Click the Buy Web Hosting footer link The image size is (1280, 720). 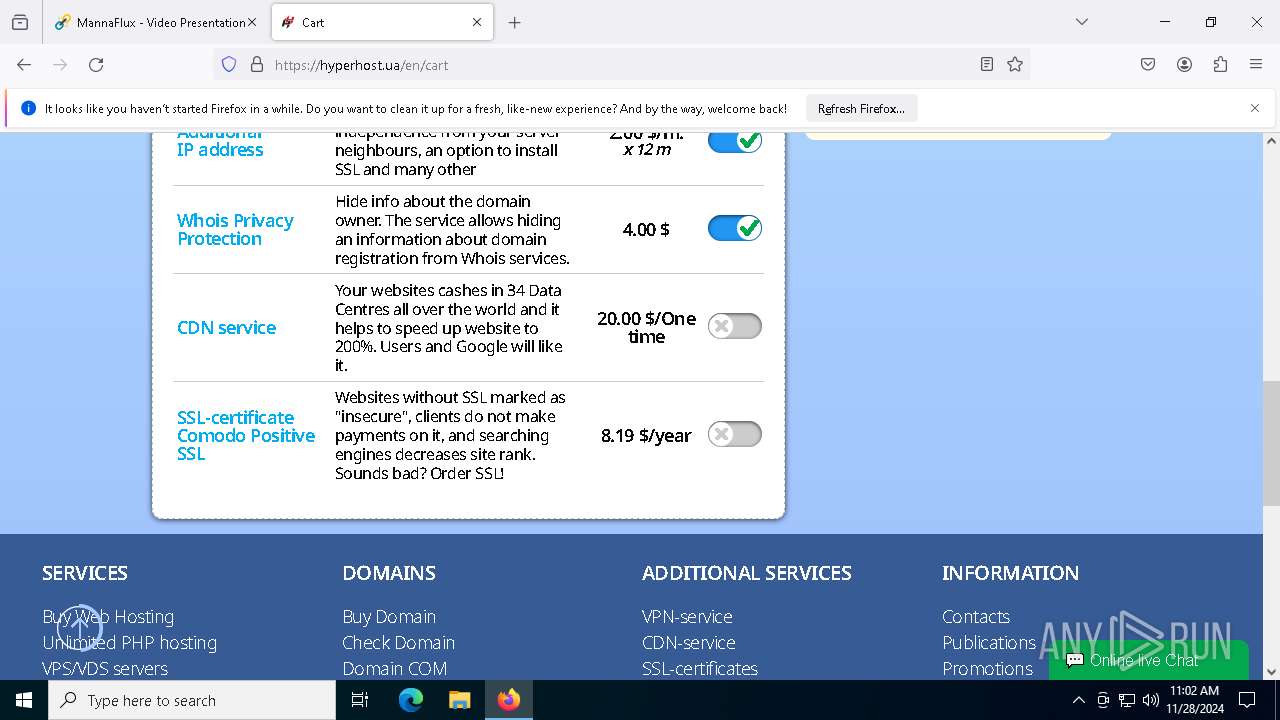point(108,617)
